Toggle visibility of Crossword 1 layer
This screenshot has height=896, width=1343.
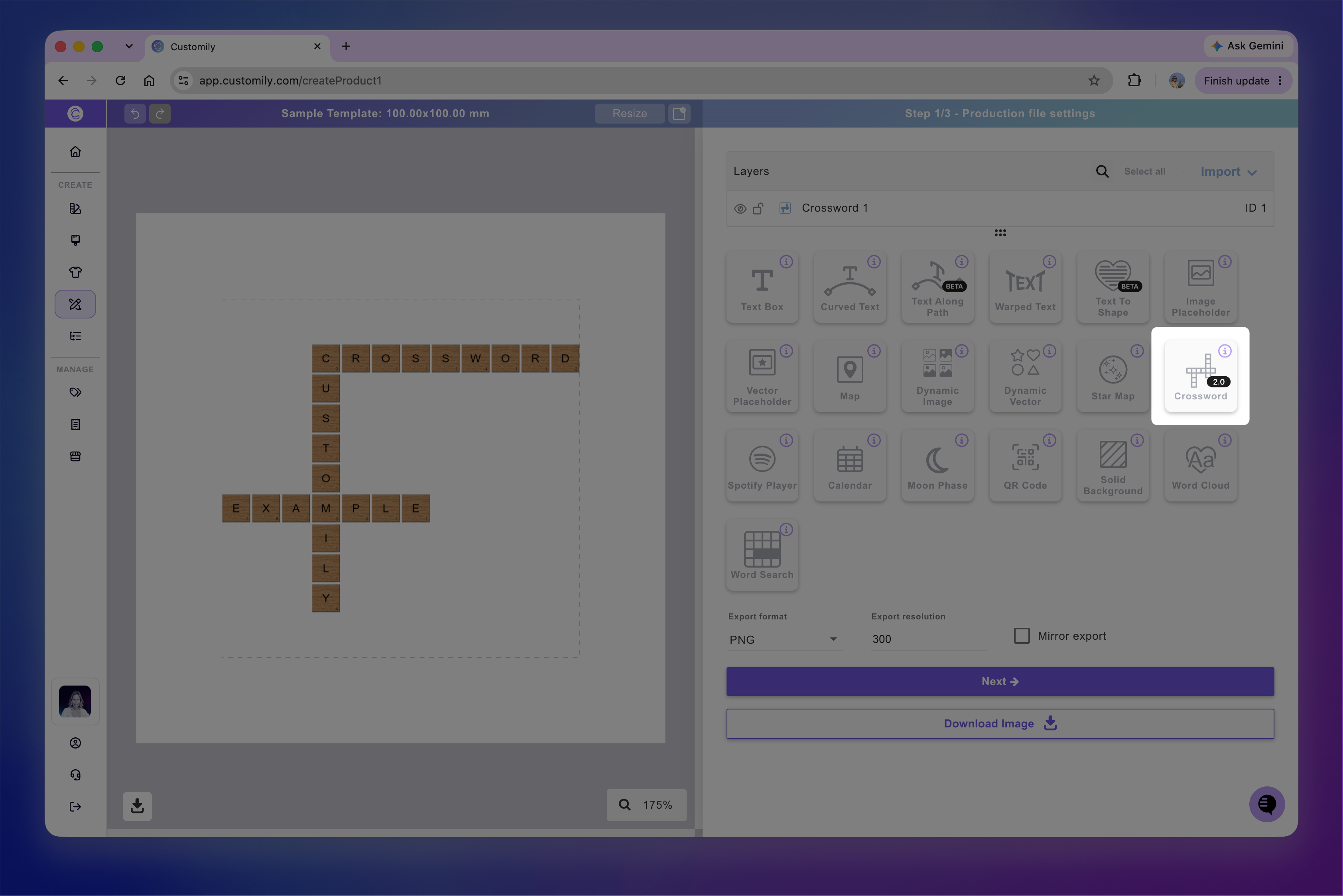tap(740, 208)
